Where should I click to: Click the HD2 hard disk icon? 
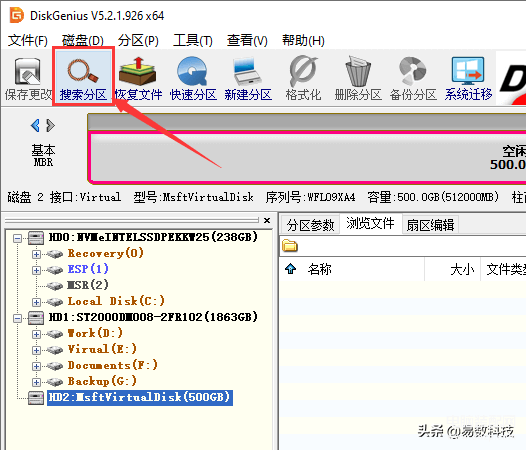tap(36, 398)
